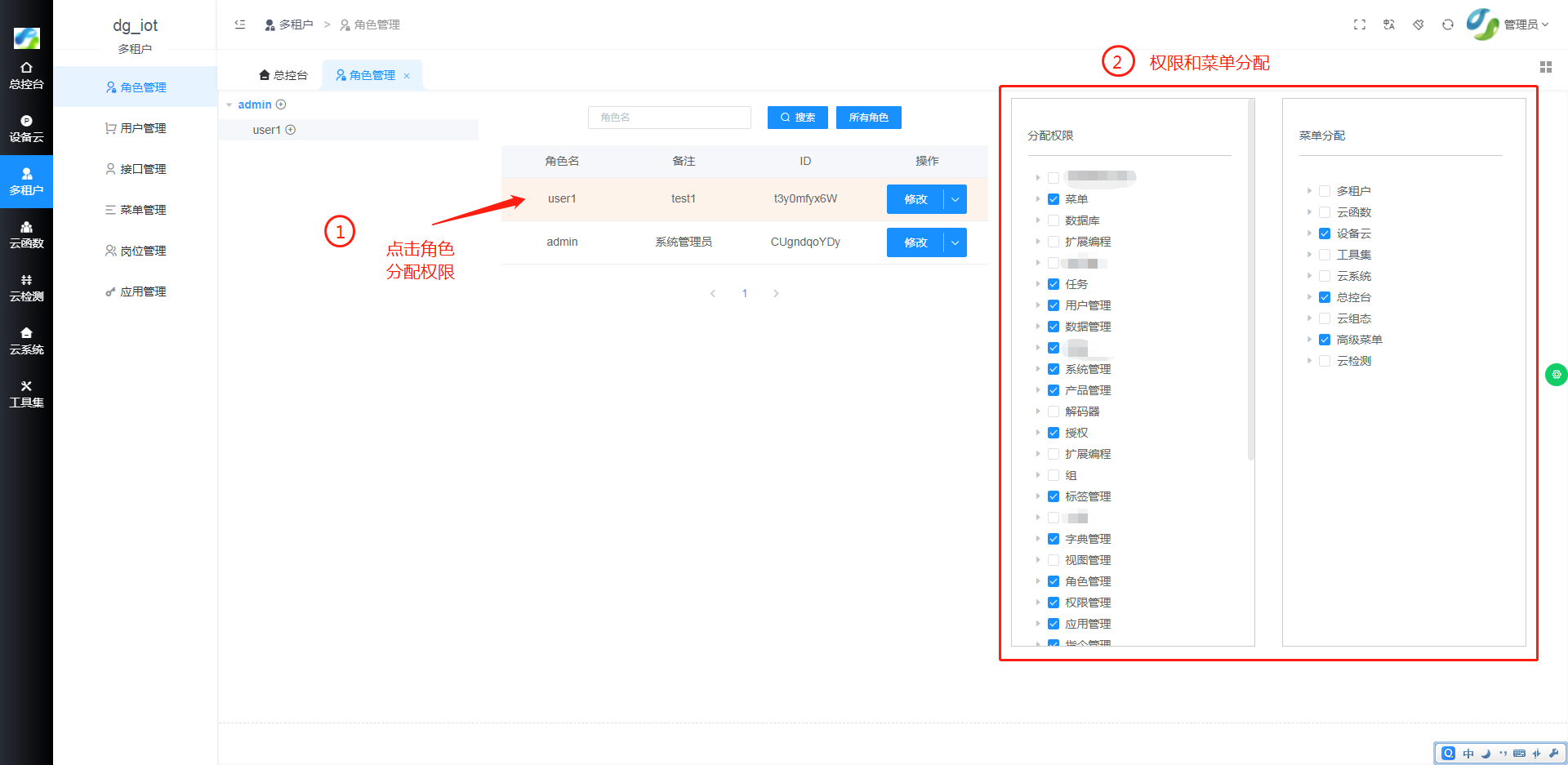Click 修改 for role user1

[915, 199]
